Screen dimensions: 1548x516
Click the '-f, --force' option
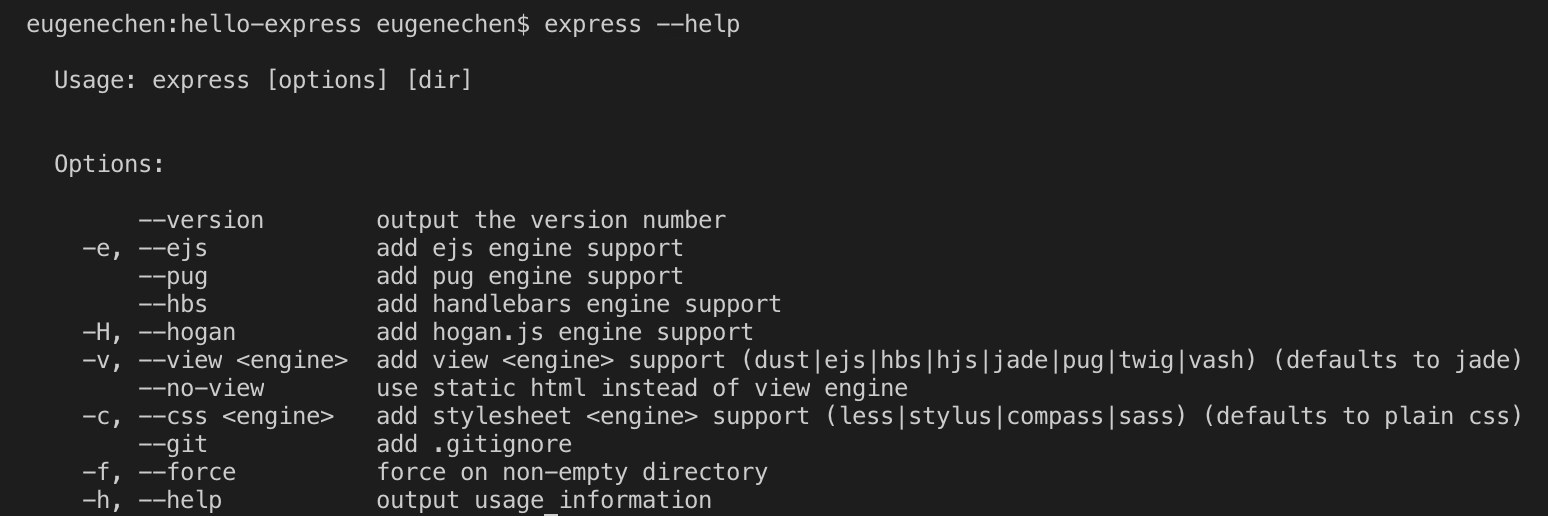(158, 472)
